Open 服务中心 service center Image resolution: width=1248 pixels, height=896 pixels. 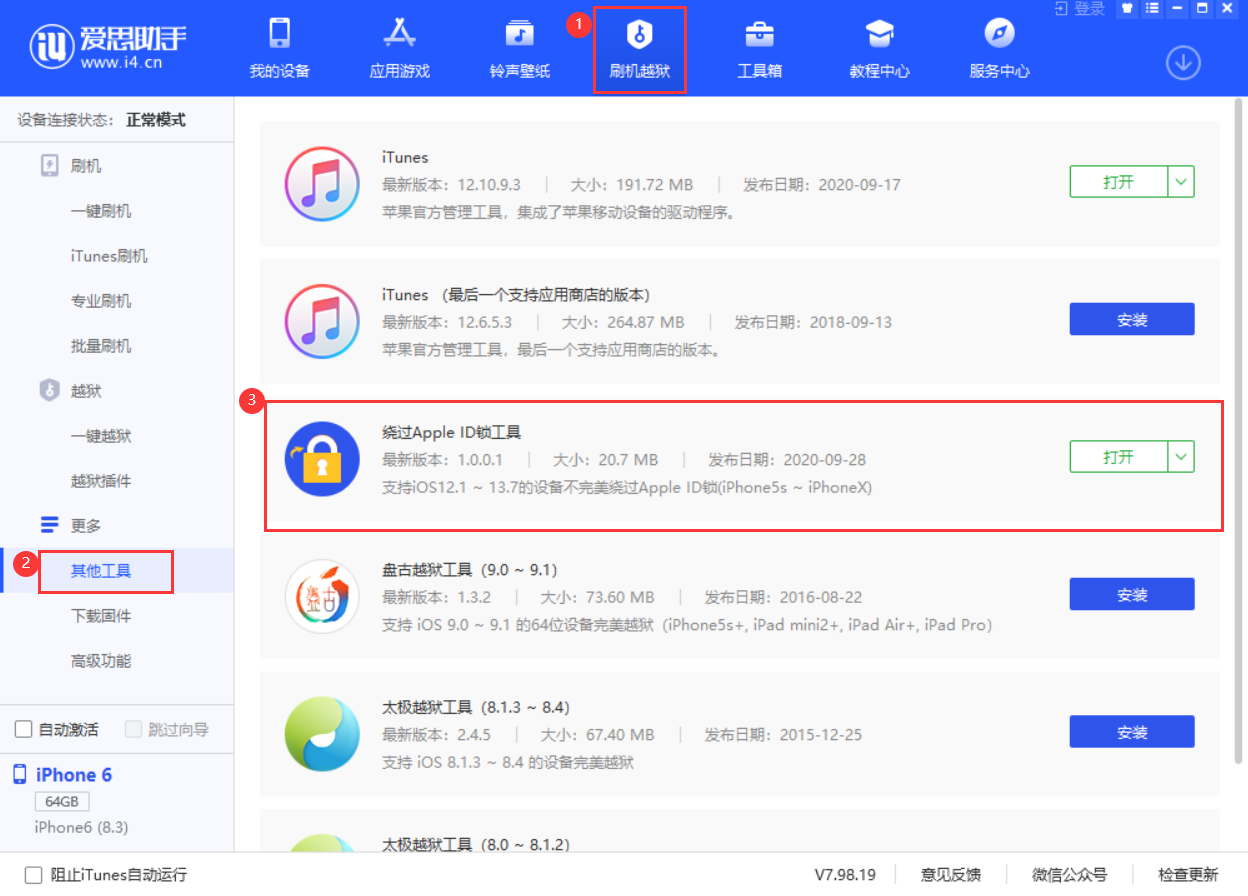point(999,48)
